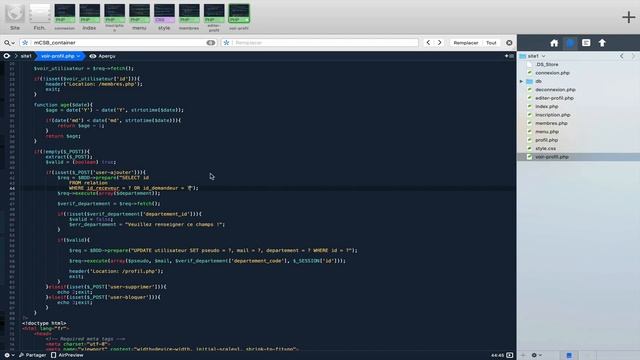Click the status bar icon beside 44:45
640x360 pixels.
click(x=510, y=355)
